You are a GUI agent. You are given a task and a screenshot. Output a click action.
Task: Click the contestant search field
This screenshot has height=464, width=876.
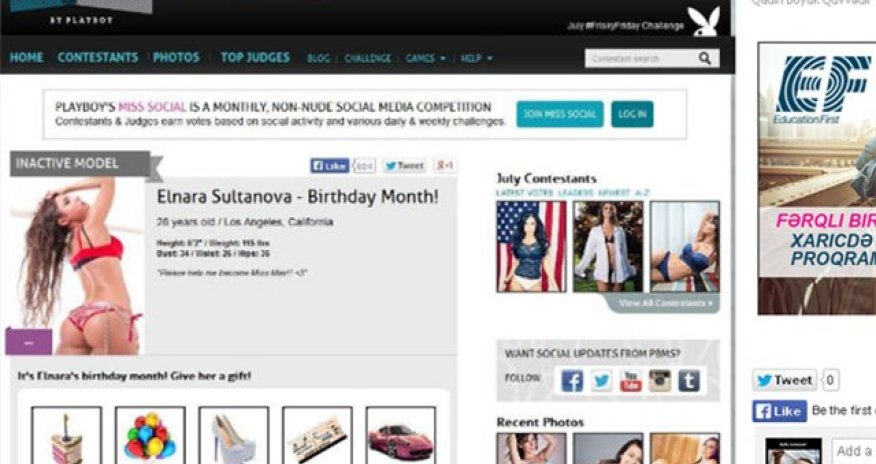click(x=641, y=58)
